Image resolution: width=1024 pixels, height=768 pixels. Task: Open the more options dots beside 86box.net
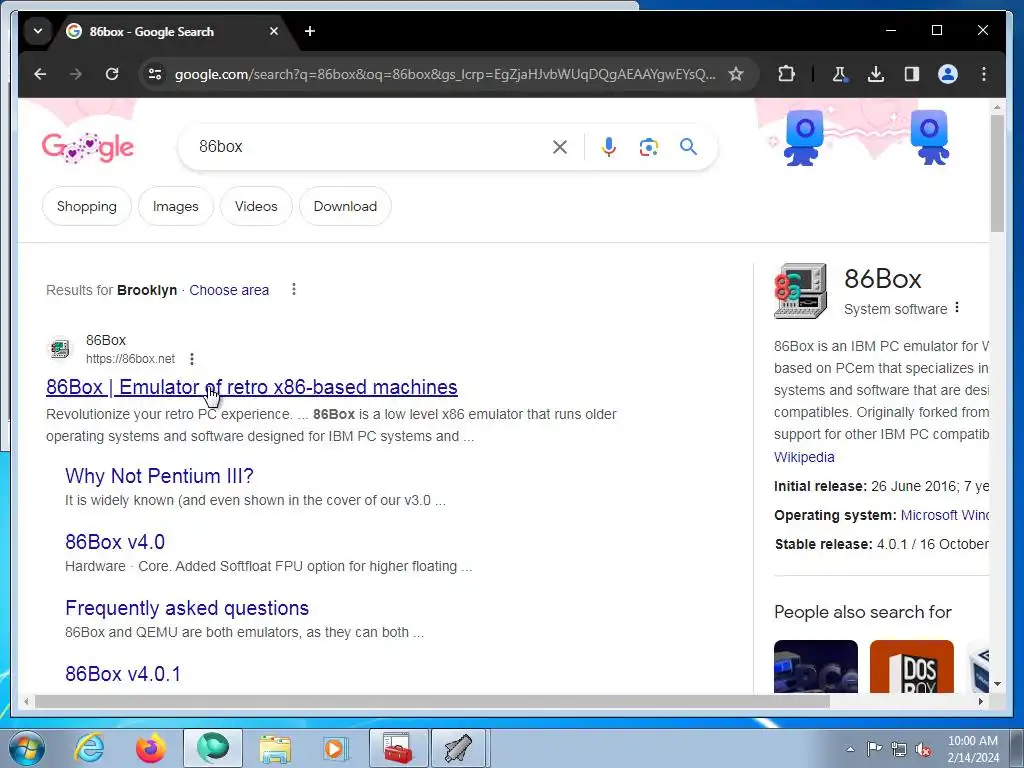[191, 359]
